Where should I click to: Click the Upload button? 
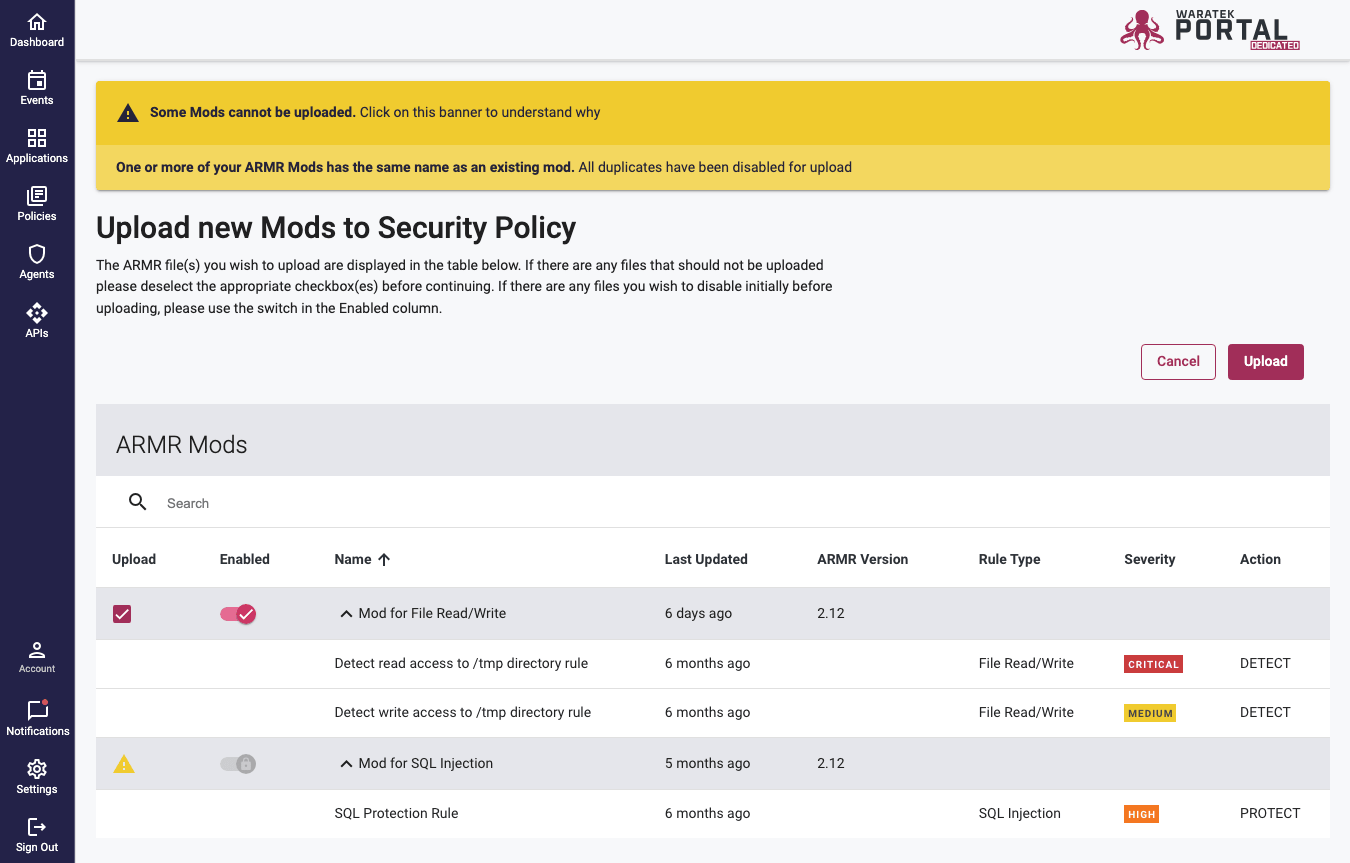pyautogui.click(x=1266, y=362)
